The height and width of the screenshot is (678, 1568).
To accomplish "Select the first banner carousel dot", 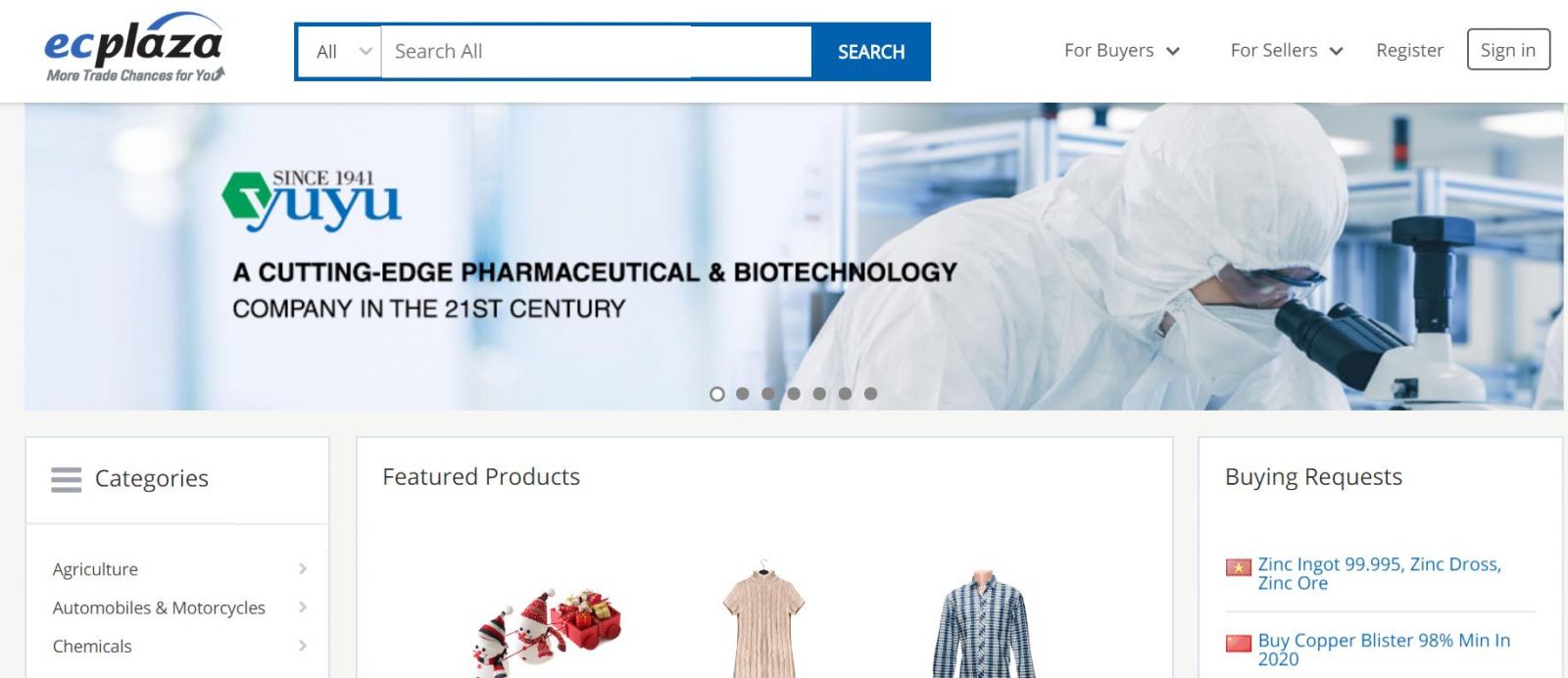I will (x=717, y=394).
